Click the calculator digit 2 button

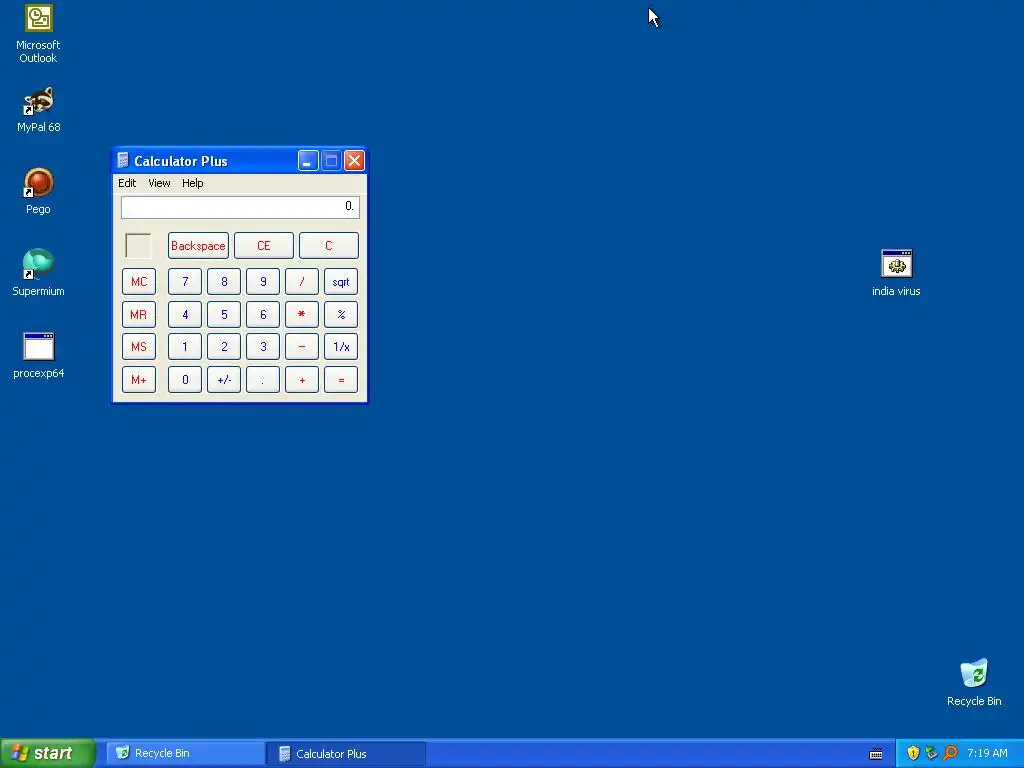(224, 347)
